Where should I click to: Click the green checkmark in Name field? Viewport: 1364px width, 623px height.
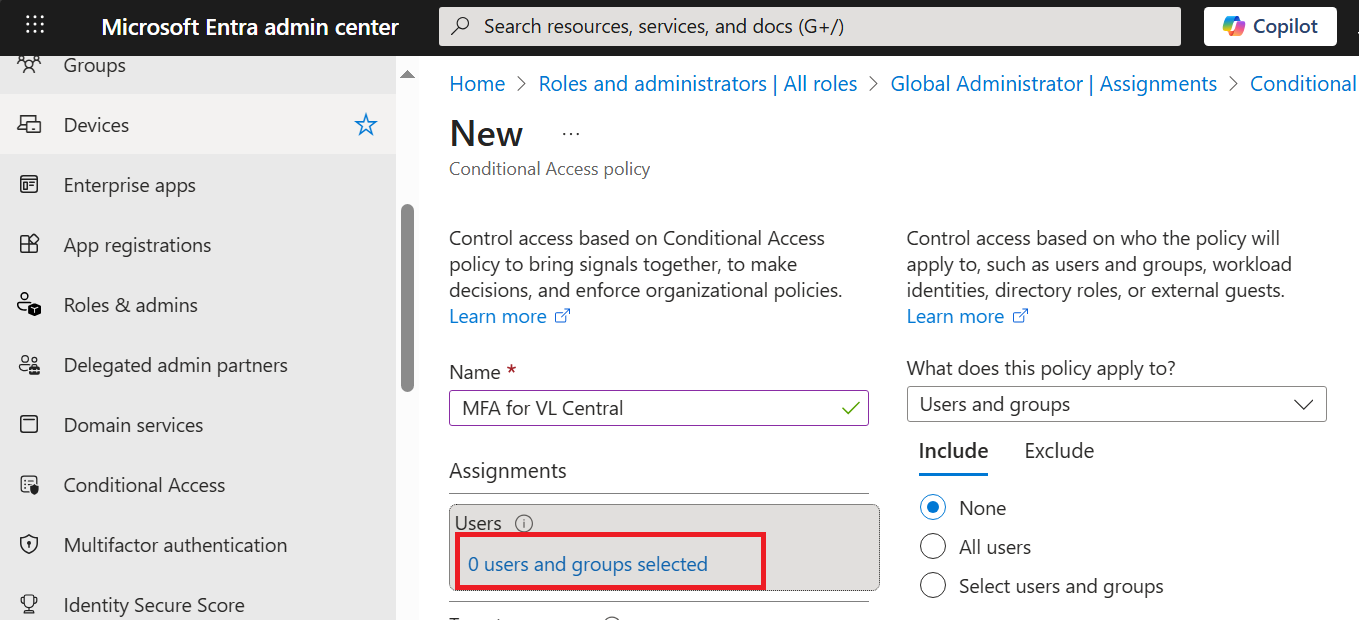(851, 408)
